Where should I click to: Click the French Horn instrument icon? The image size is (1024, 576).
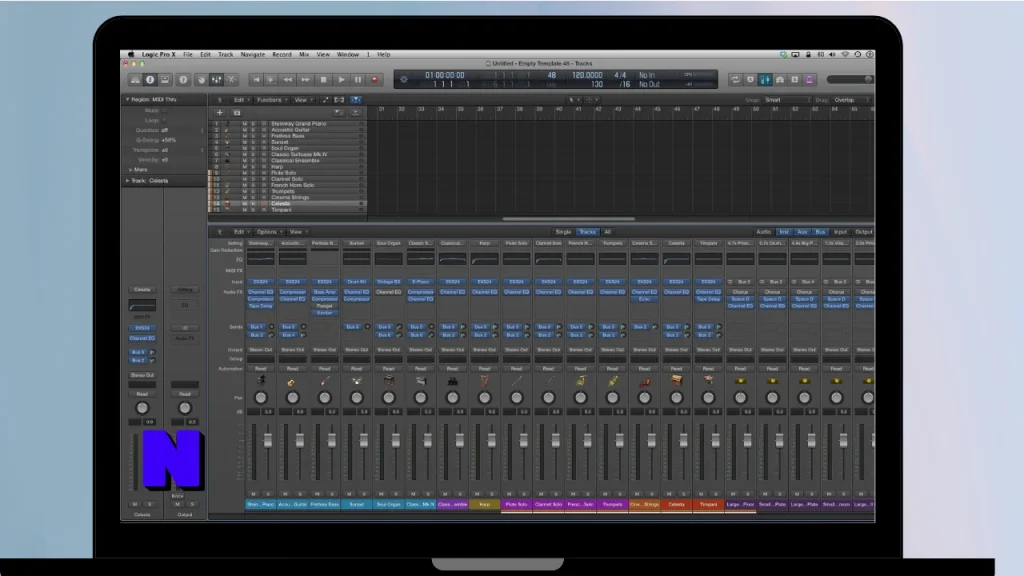[x=581, y=381]
